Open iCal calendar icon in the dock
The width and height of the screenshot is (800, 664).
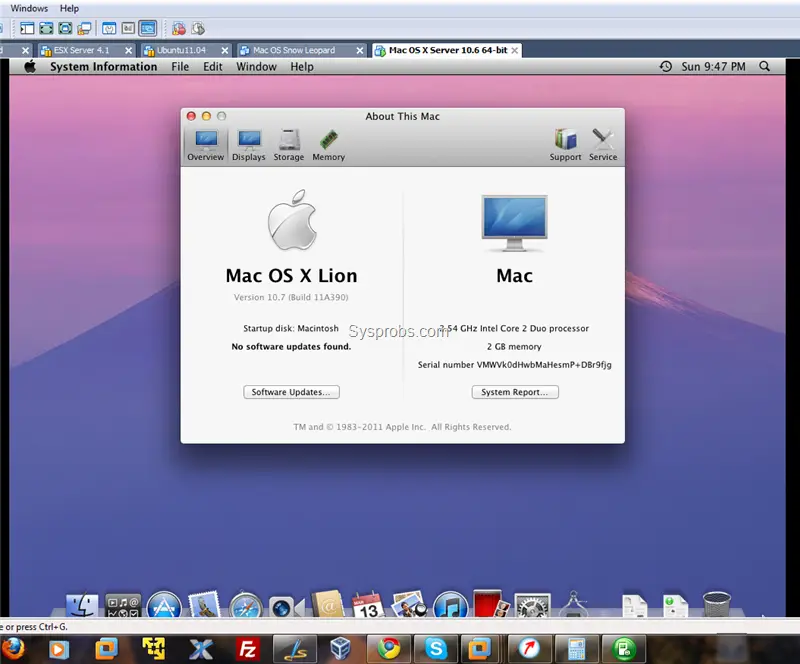368,605
